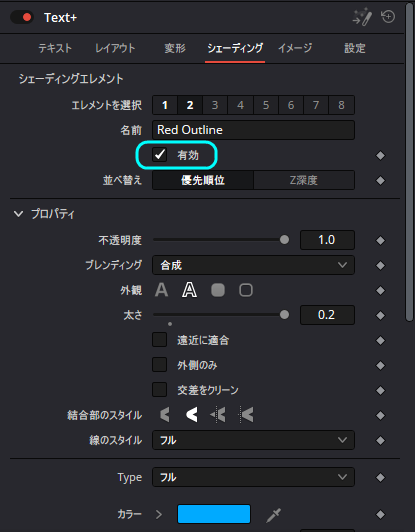Click keyframe diamond for ブレンディング

[x=380, y=265]
